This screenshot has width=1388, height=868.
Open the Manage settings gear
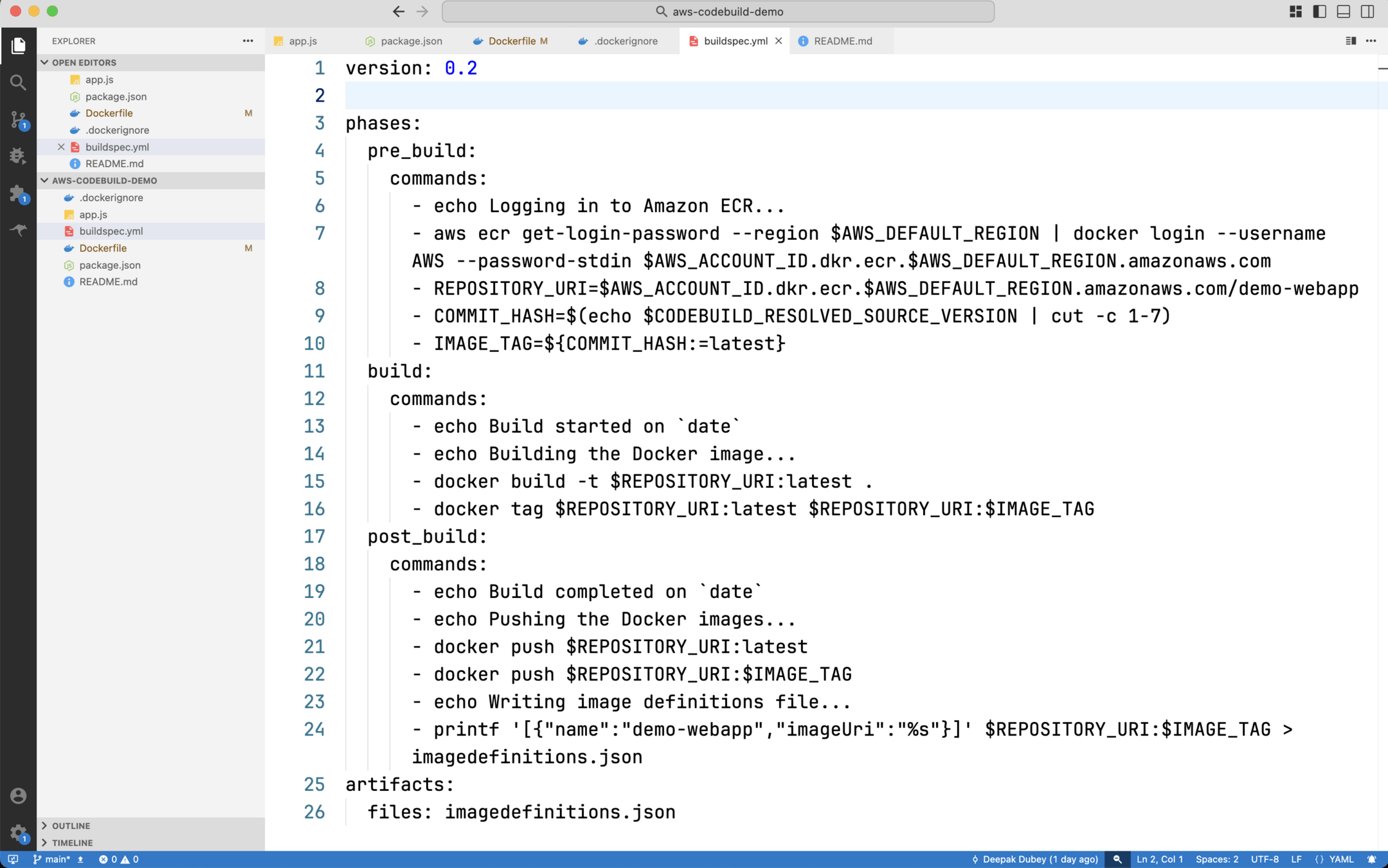coord(18,833)
